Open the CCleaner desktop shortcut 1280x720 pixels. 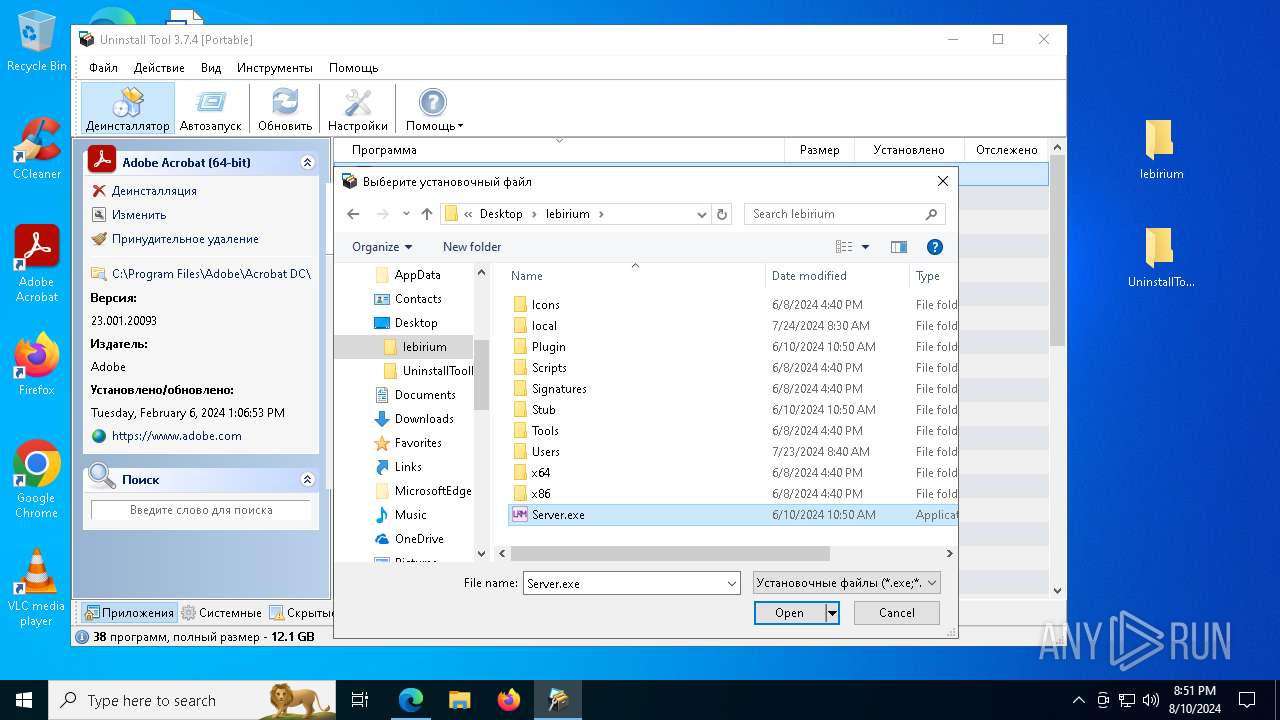[x=37, y=148]
